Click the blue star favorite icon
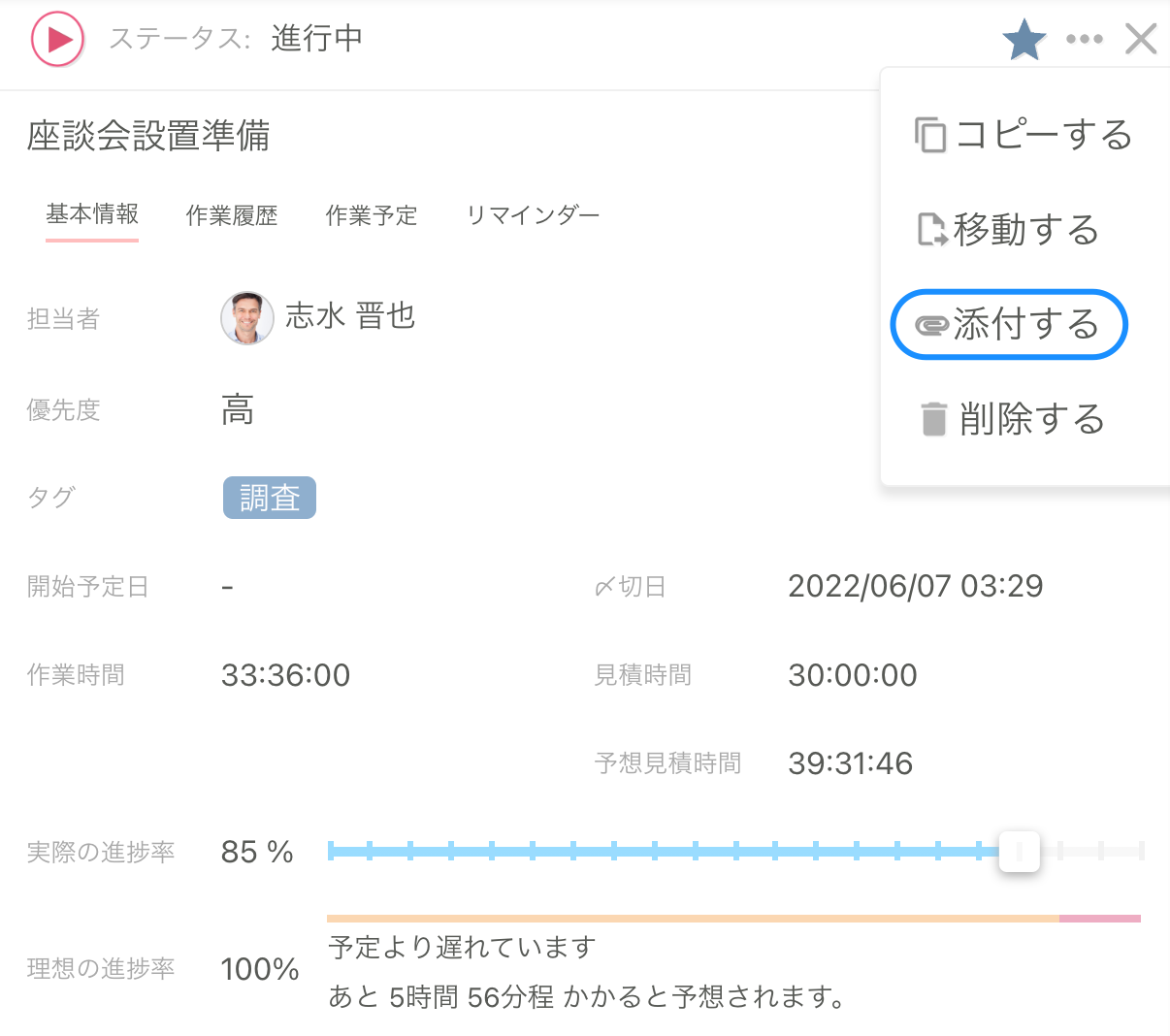This screenshot has width=1170, height=1036. tap(1024, 39)
